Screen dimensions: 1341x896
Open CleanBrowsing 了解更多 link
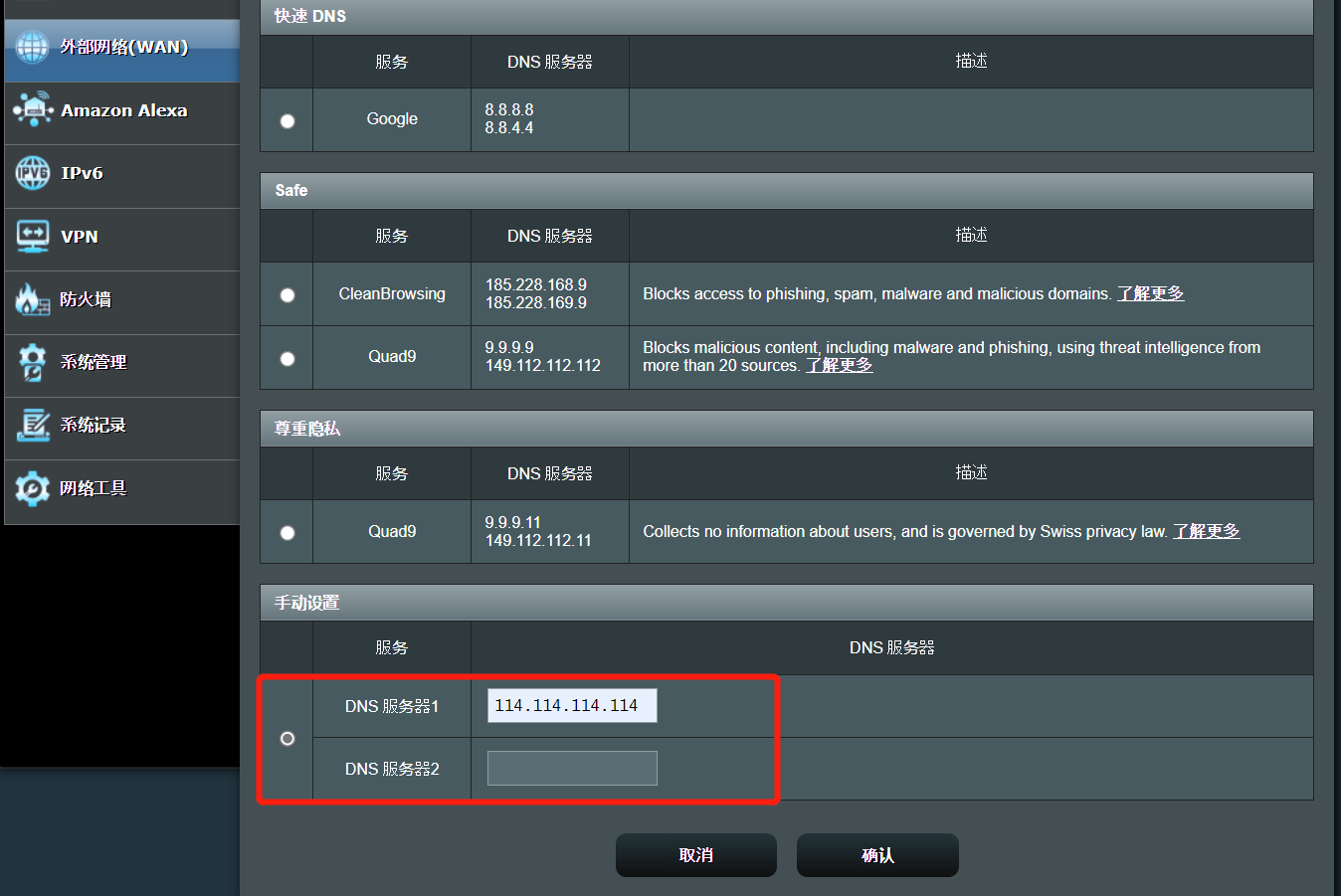click(1151, 293)
